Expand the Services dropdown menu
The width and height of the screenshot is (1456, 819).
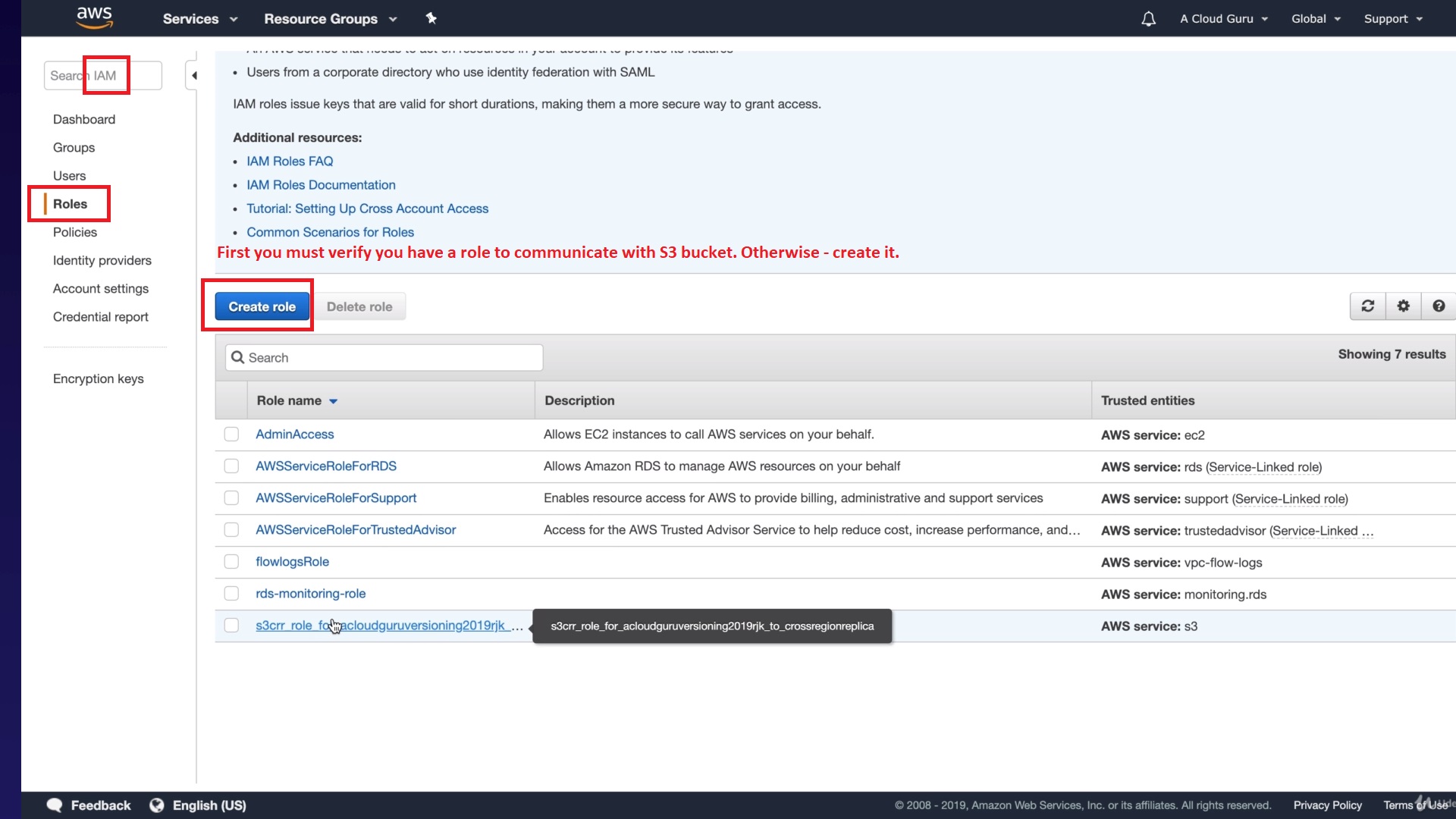click(x=200, y=19)
